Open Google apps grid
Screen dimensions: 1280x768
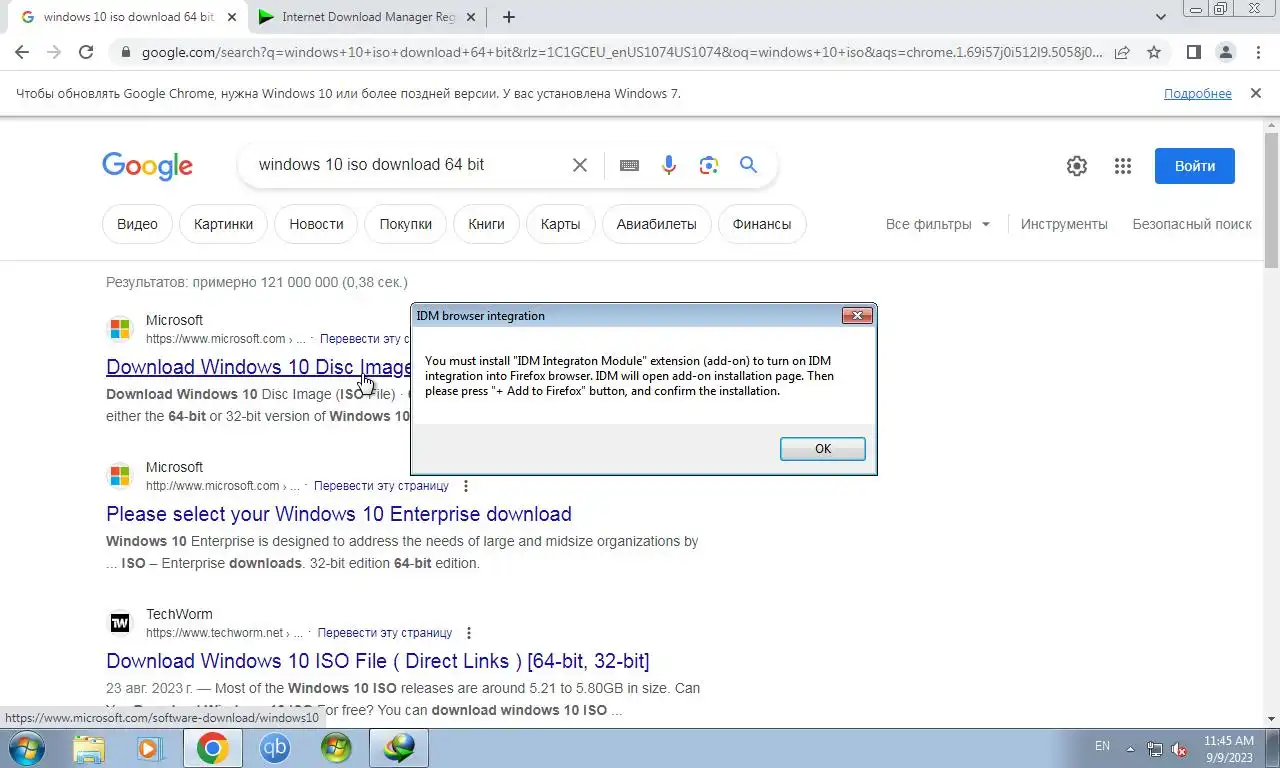[x=1122, y=166]
